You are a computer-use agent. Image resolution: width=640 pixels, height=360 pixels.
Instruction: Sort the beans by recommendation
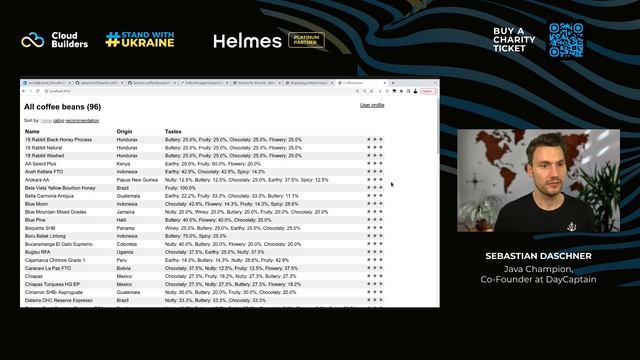click(x=82, y=120)
